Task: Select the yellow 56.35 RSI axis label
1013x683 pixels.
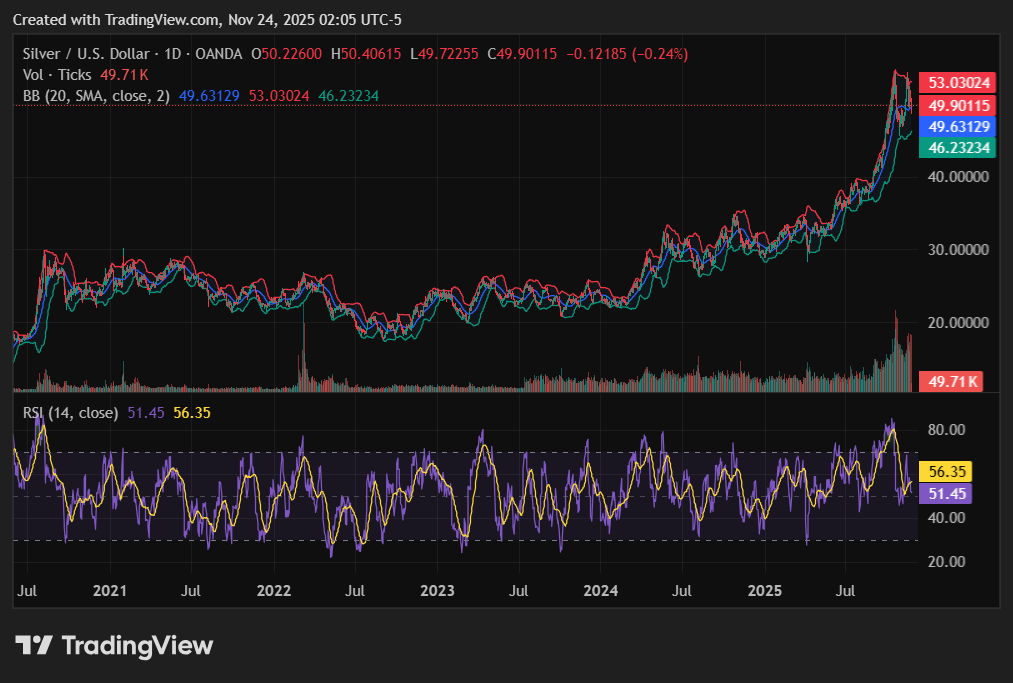Action: click(945, 472)
